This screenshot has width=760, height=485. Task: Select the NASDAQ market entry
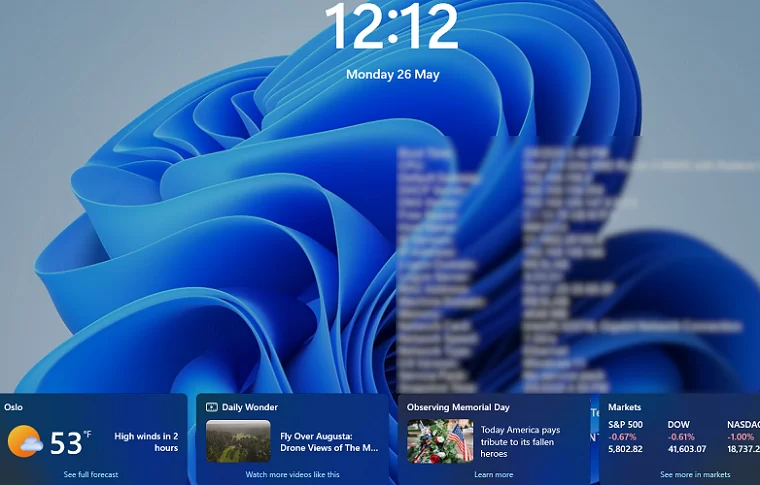tap(744, 437)
